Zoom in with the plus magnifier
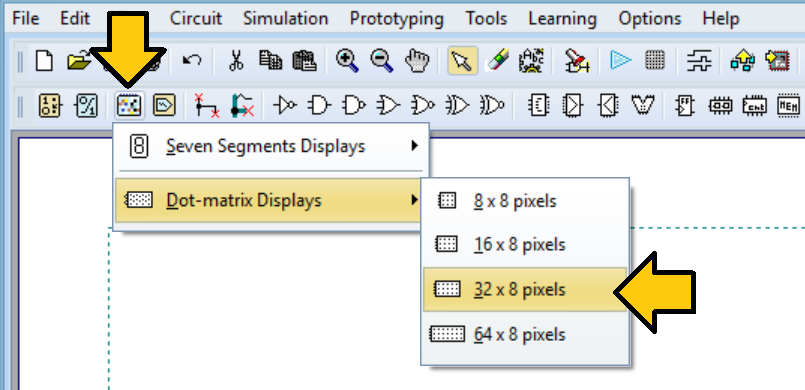The width and height of the screenshot is (805, 390). (347, 61)
